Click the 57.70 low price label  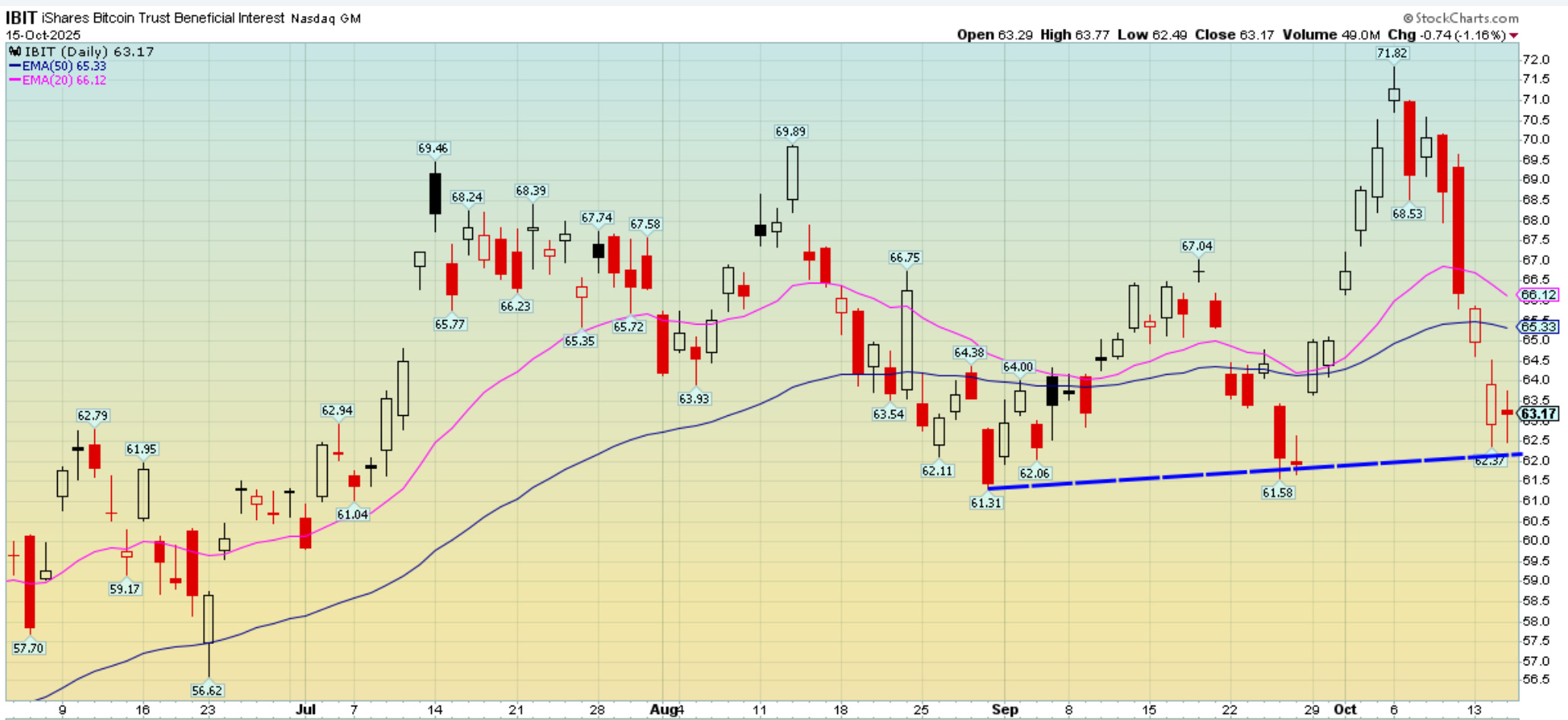(x=28, y=648)
